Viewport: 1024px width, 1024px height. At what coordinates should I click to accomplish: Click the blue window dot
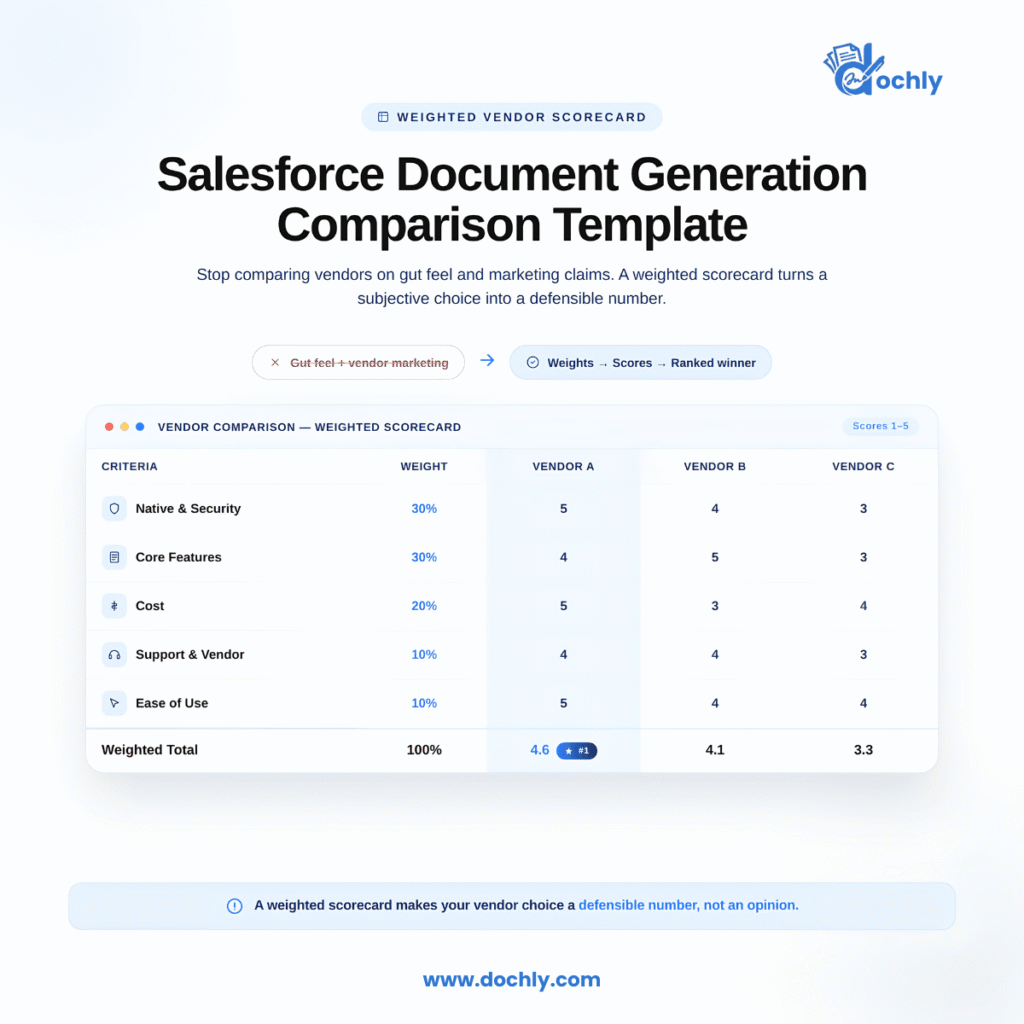(x=140, y=427)
